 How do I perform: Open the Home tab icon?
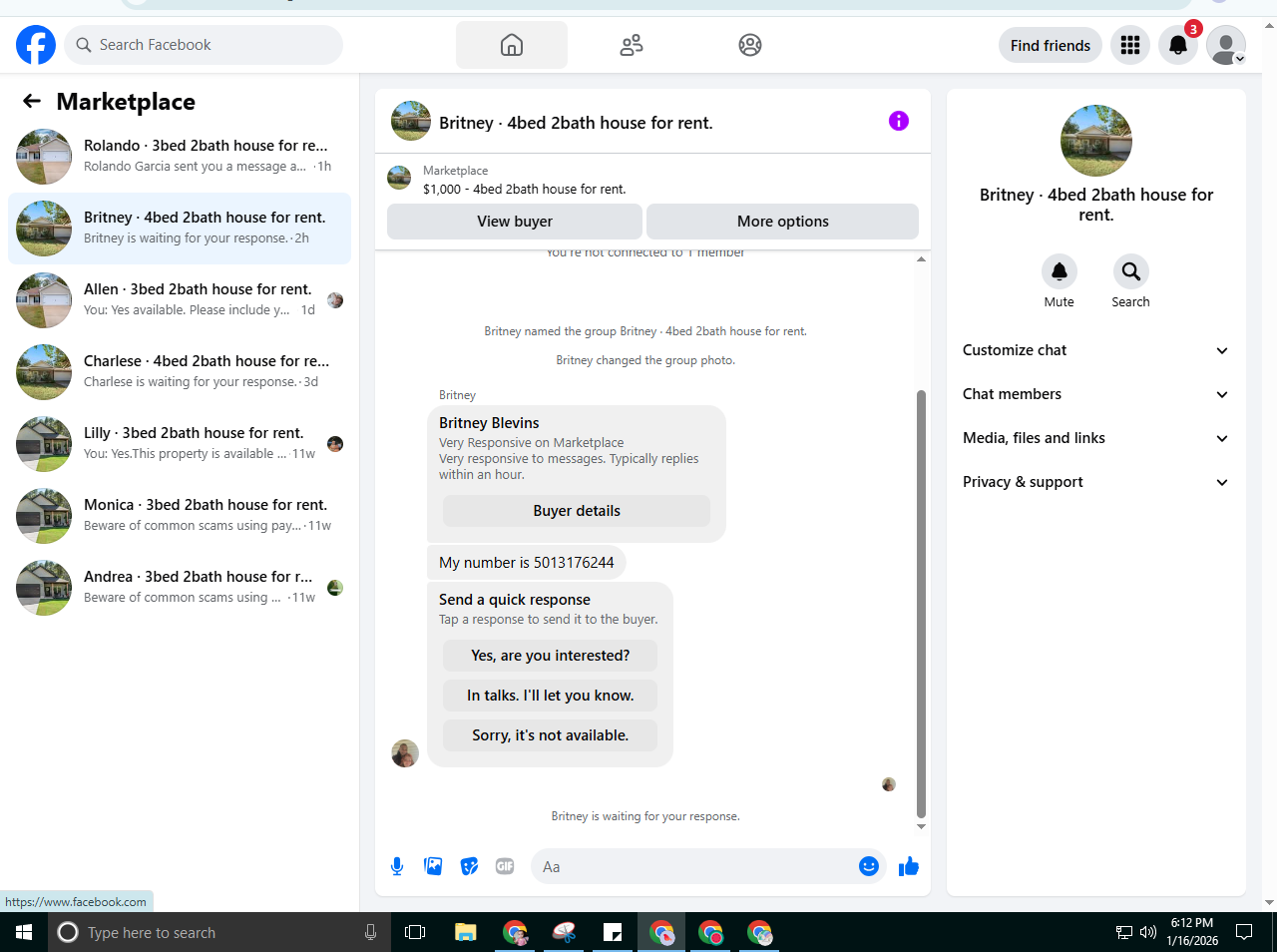[512, 45]
